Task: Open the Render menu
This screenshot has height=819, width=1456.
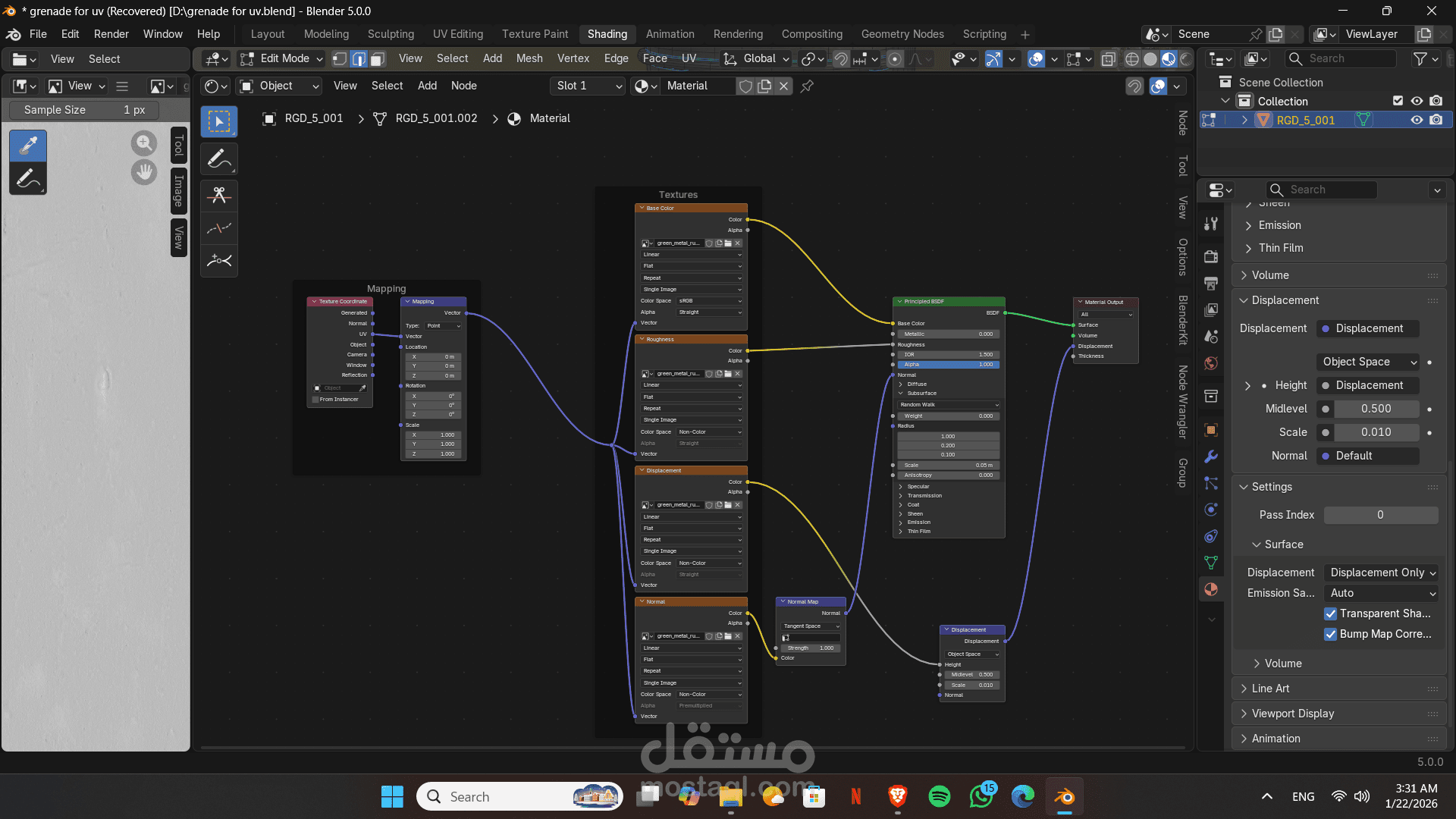Action: point(111,34)
